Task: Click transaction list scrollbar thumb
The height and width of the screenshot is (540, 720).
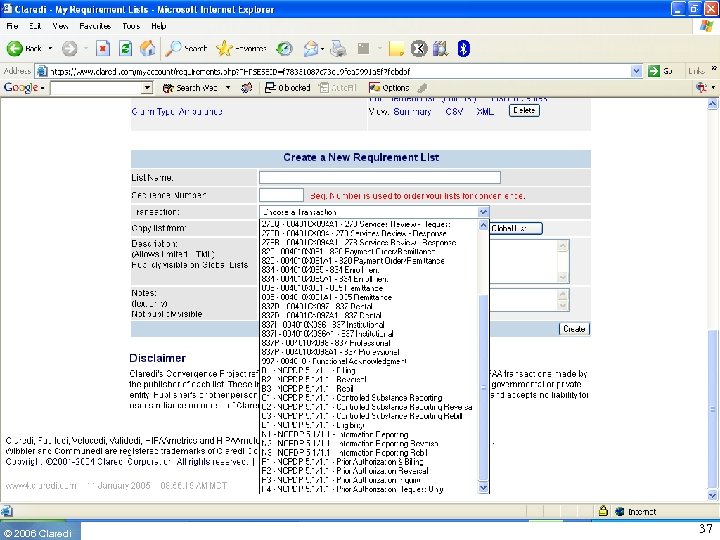Action: 483,388
